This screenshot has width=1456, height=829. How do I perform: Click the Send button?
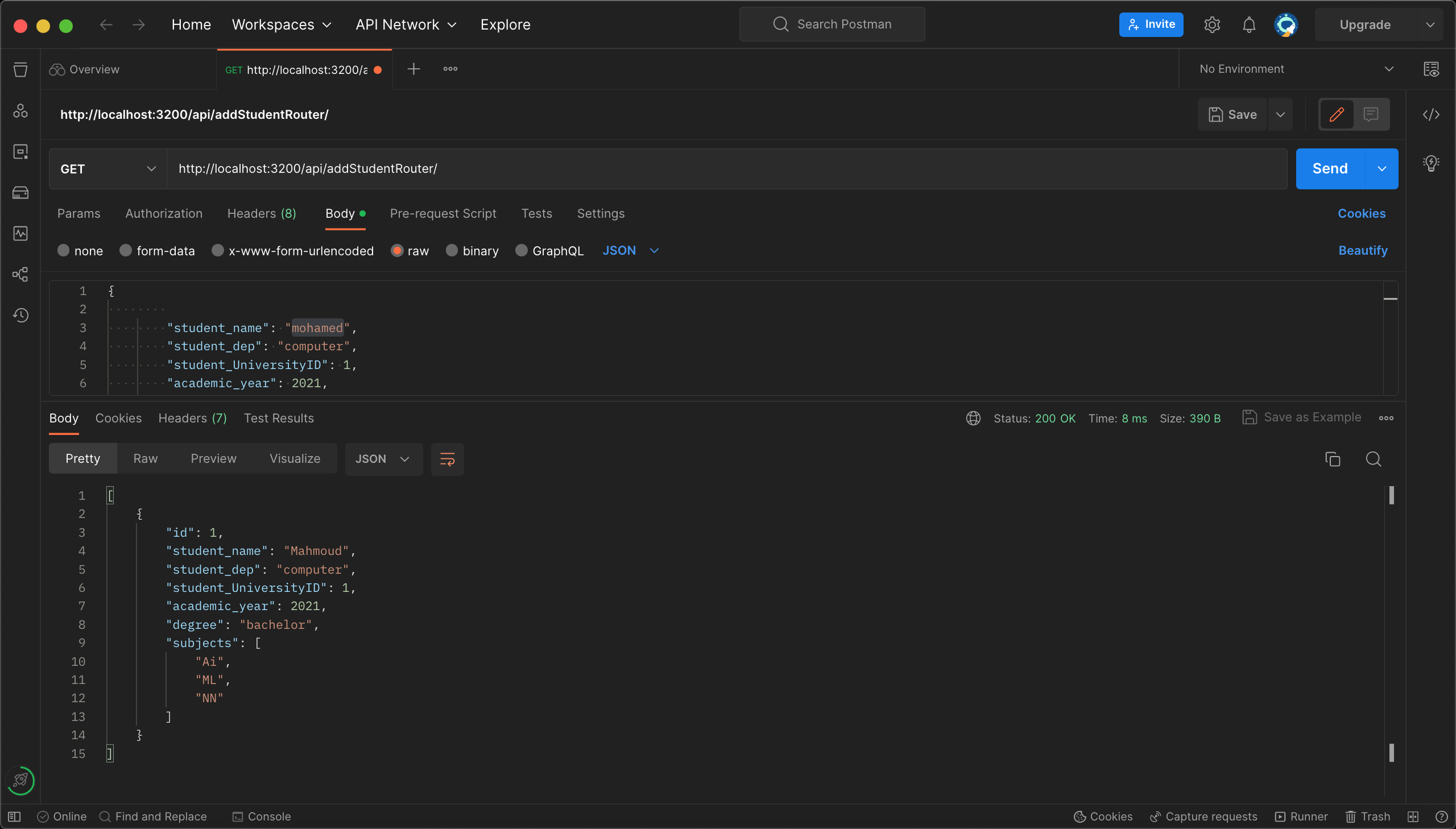click(1330, 169)
